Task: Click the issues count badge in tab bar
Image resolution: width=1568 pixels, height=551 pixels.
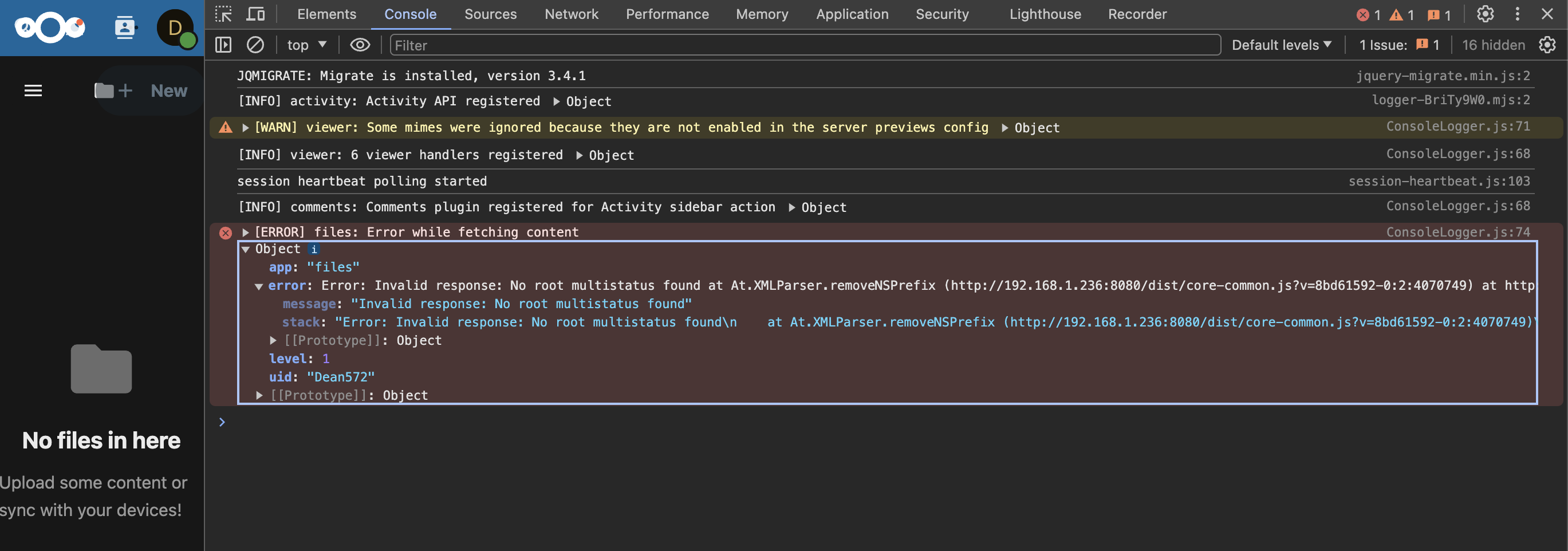Action: tap(1439, 15)
